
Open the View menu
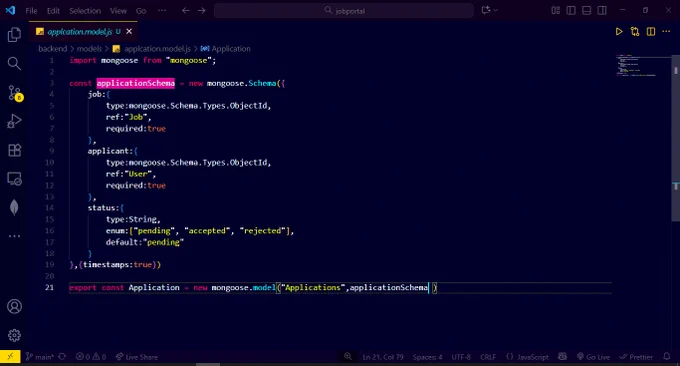coord(118,10)
